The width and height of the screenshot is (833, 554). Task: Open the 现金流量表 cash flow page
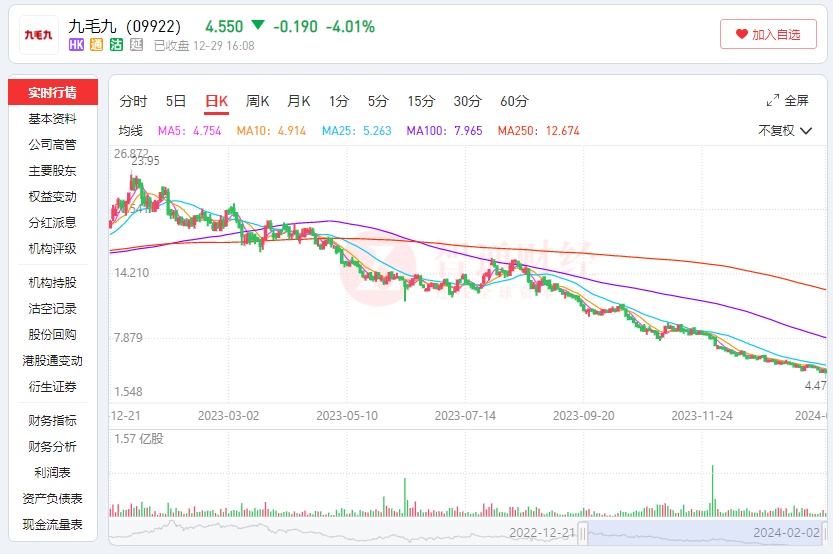(53, 525)
